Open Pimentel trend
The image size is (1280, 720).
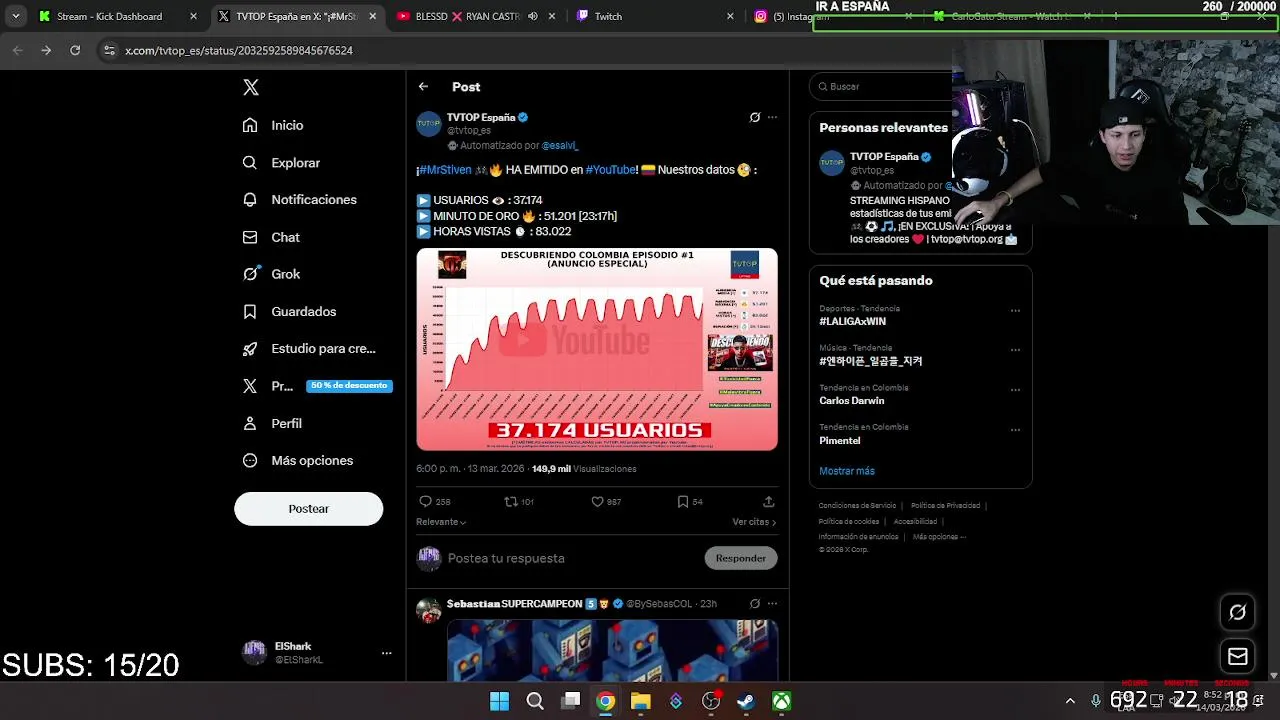click(839, 441)
